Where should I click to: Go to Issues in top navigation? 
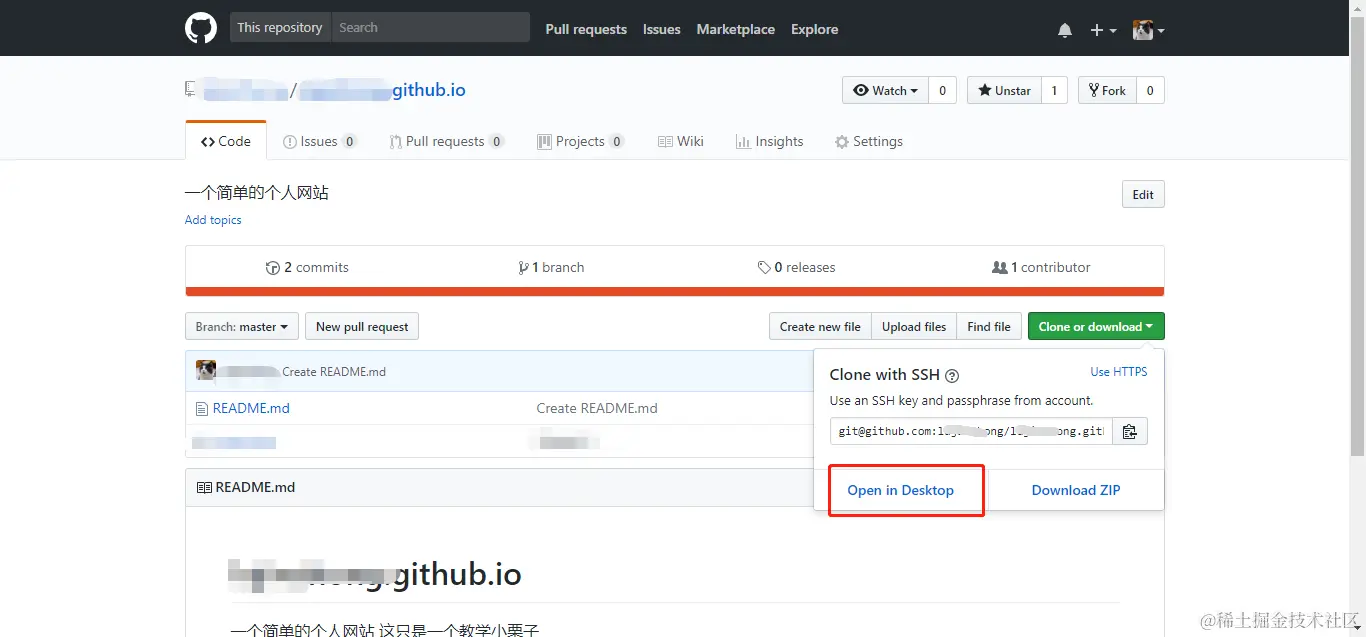click(661, 29)
